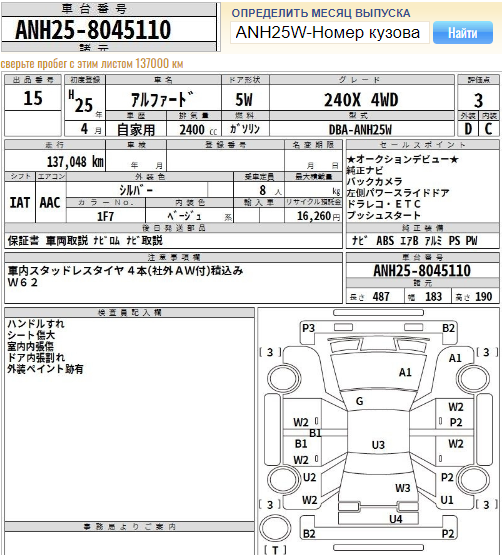502x555 pixels.
Task: Select the model code "DBA-ANH25W"
Action: click(360, 130)
